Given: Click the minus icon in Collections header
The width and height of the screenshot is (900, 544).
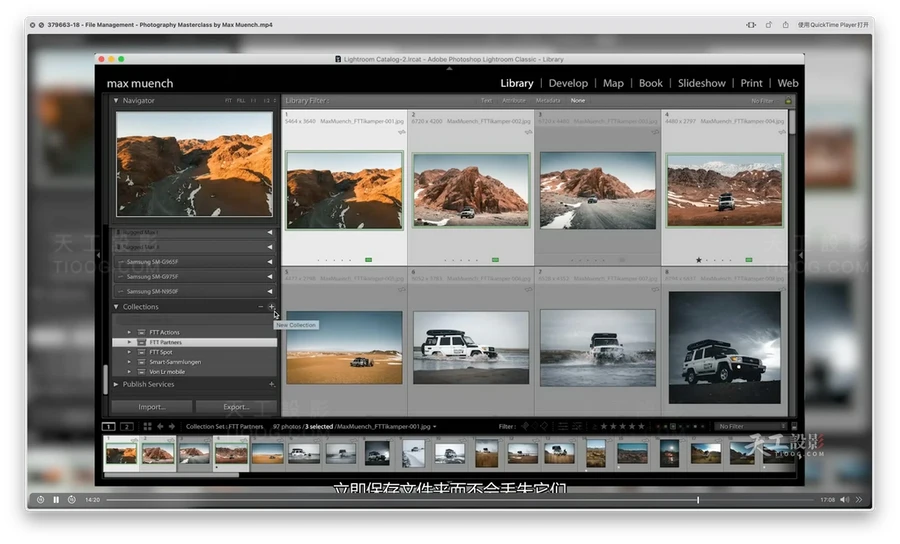Looking at the screenshot, I should click(261, 307).
